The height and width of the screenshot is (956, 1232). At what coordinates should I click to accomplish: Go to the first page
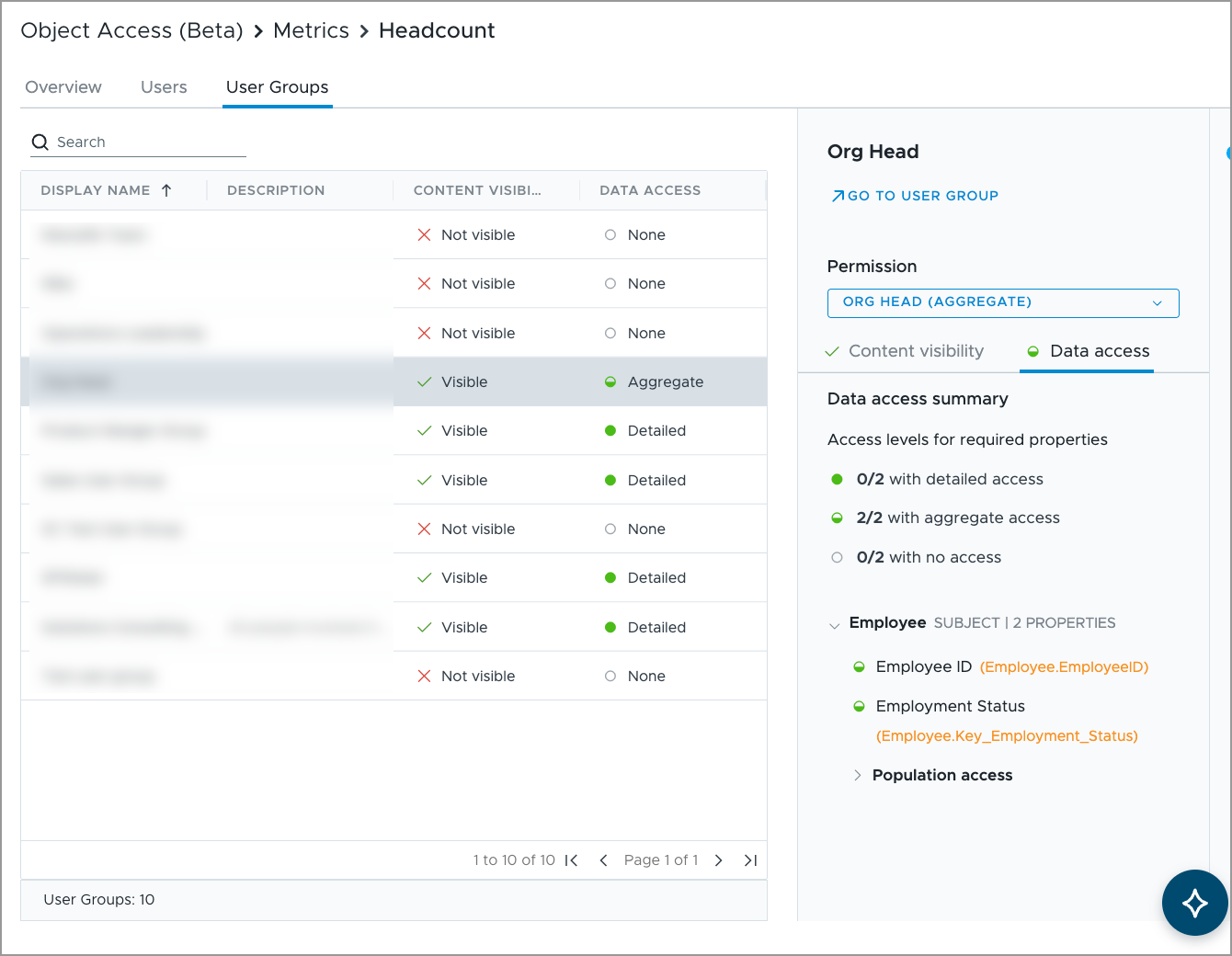[571, 860]
